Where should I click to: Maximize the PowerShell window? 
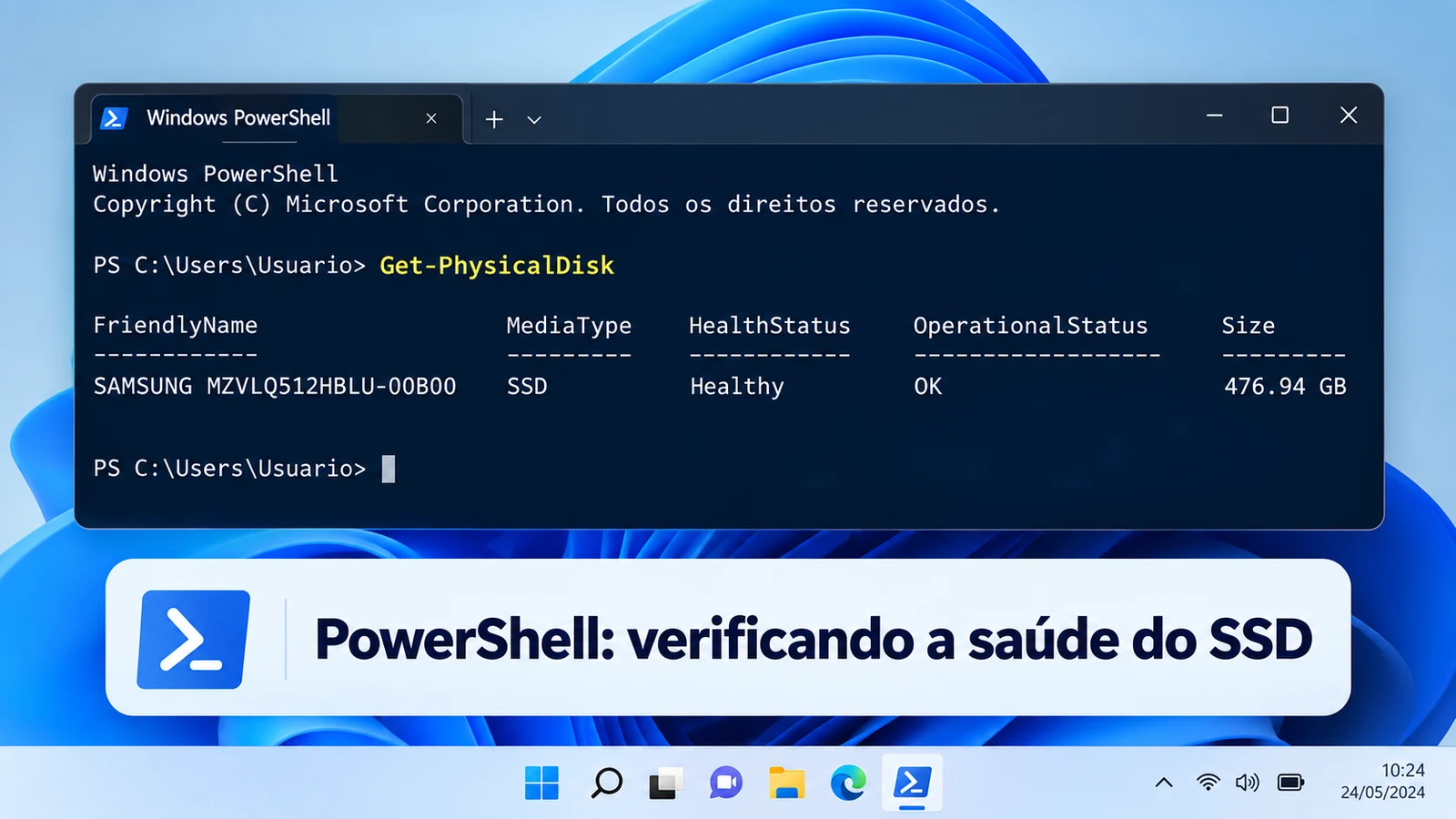click(1279, 115)
